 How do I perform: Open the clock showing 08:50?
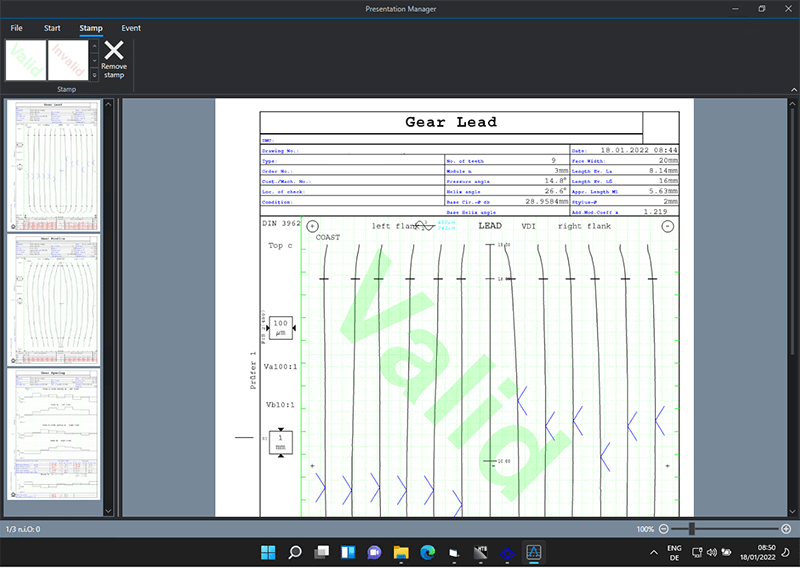click(x=758, y=552)
